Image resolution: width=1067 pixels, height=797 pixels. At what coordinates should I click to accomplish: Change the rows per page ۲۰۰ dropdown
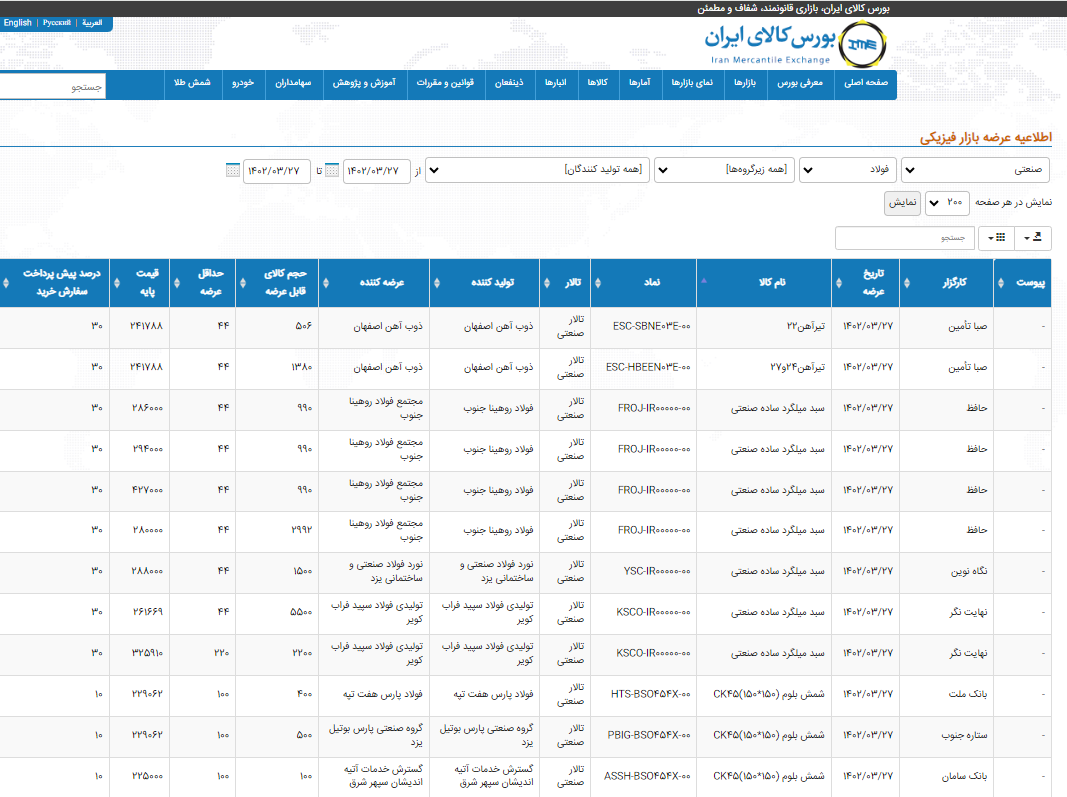tap(947, 203)
